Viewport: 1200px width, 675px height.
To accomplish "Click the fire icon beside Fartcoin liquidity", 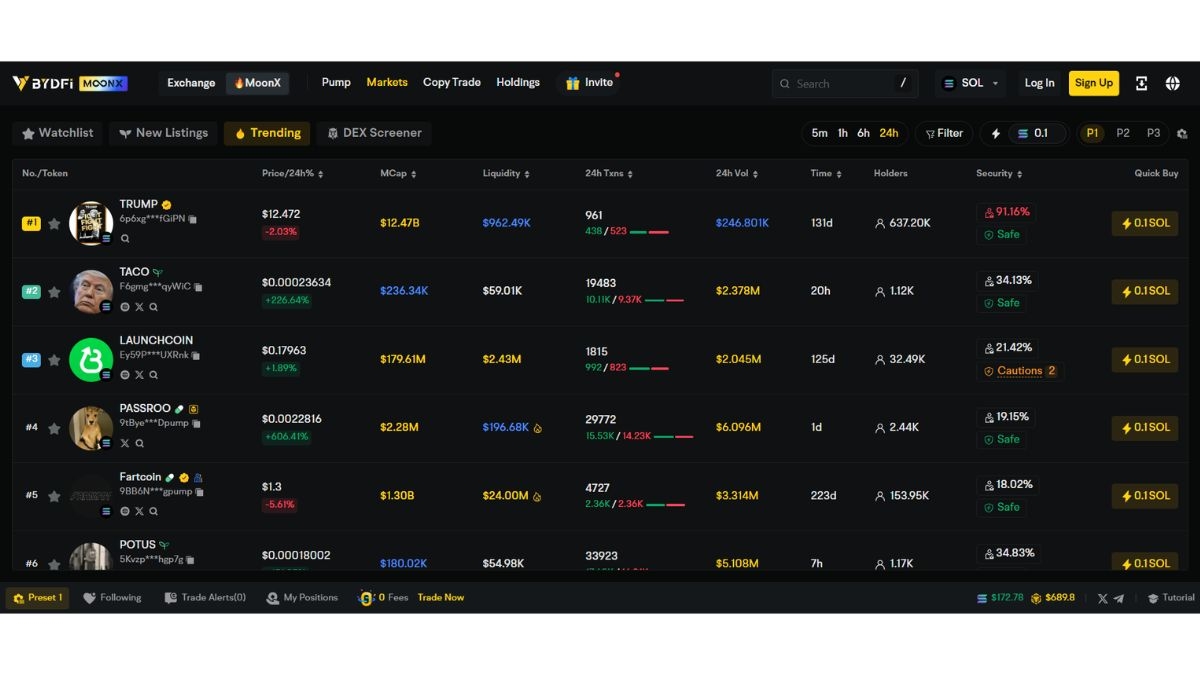I will tap(537, 496).
